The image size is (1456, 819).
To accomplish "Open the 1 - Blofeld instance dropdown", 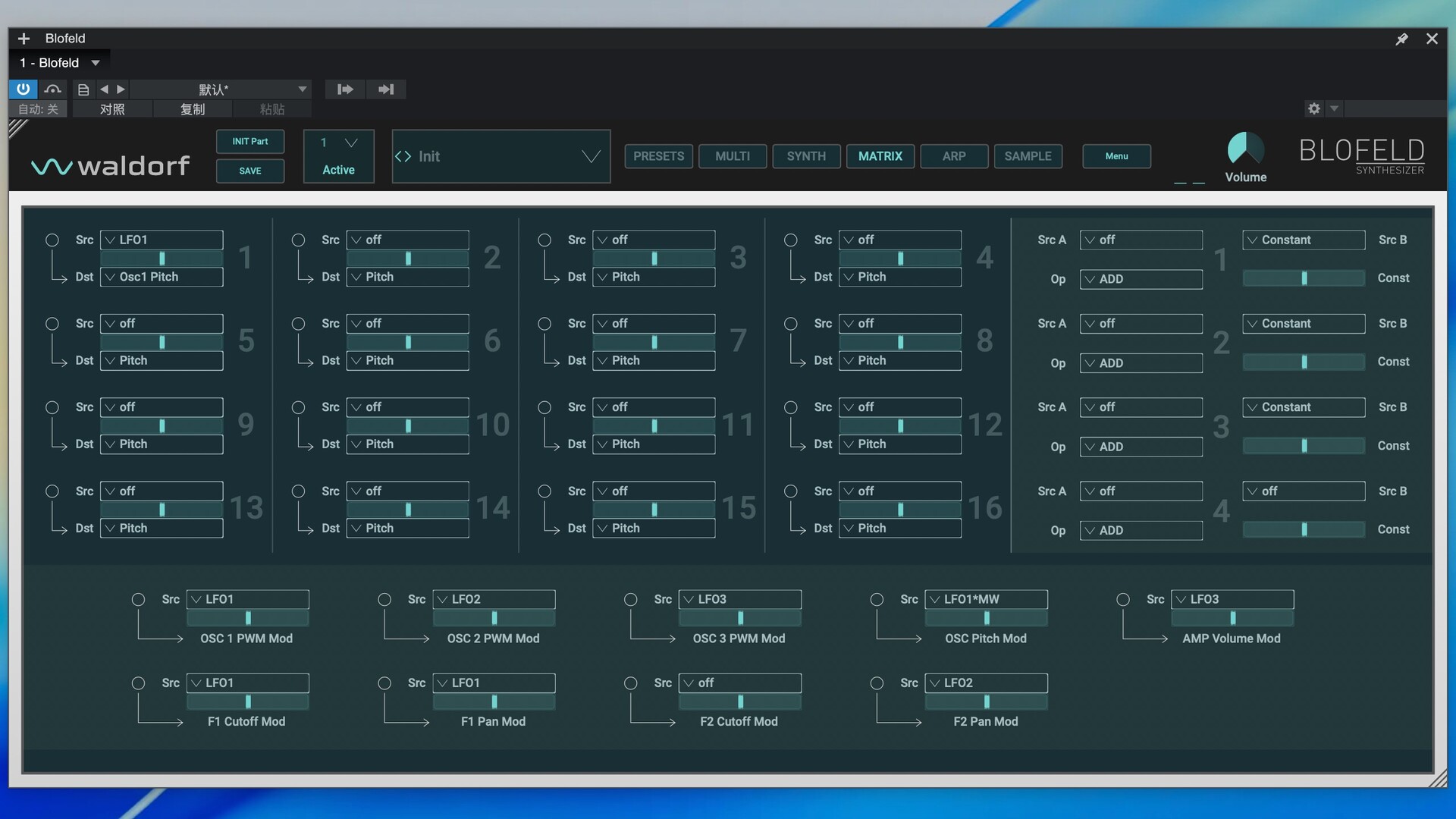I will 60,63.
